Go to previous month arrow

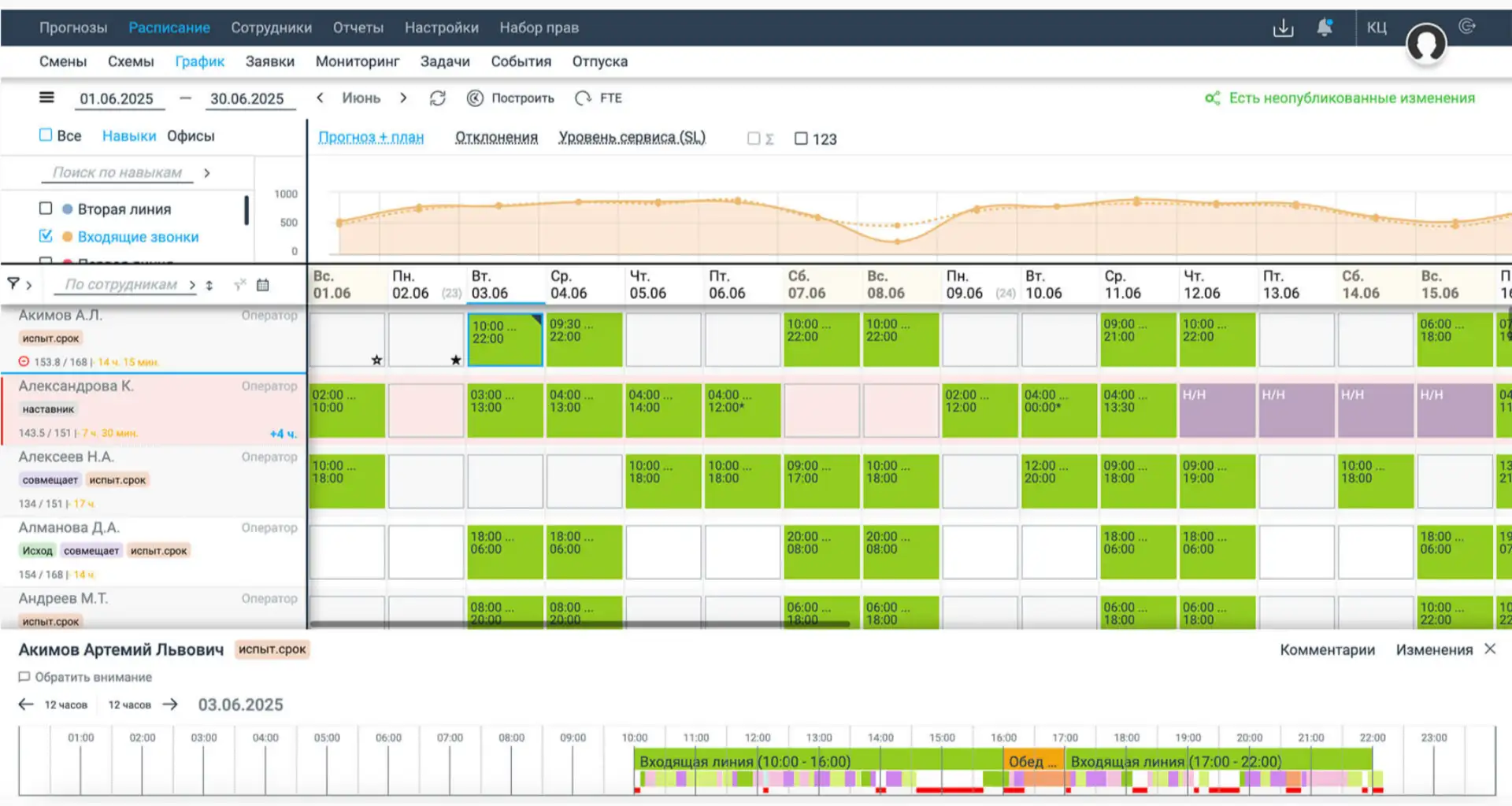[x=320, y=98]
